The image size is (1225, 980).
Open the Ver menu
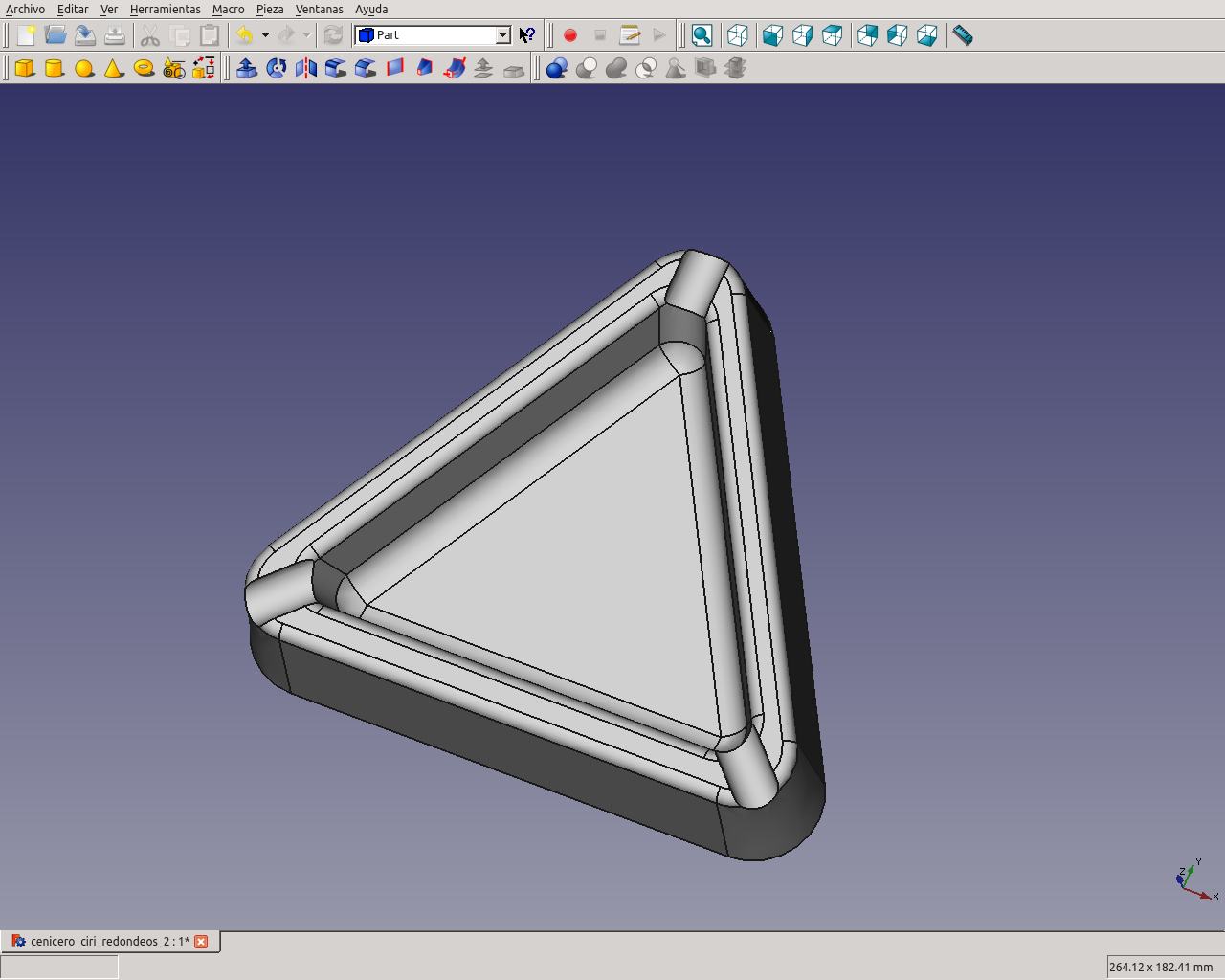[x=109, y=9]
